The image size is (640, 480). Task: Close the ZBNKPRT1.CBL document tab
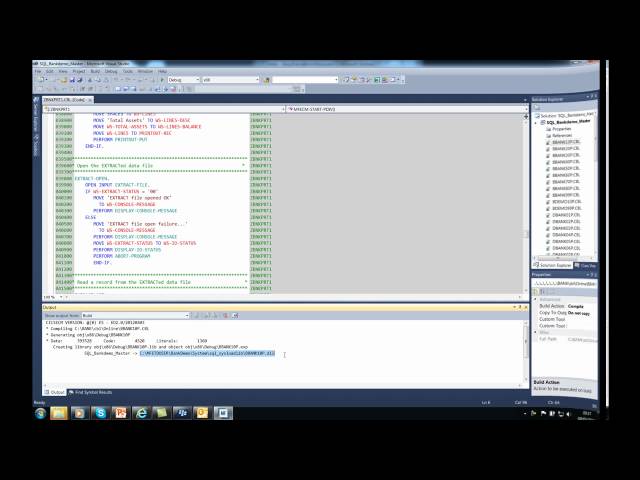90,100
